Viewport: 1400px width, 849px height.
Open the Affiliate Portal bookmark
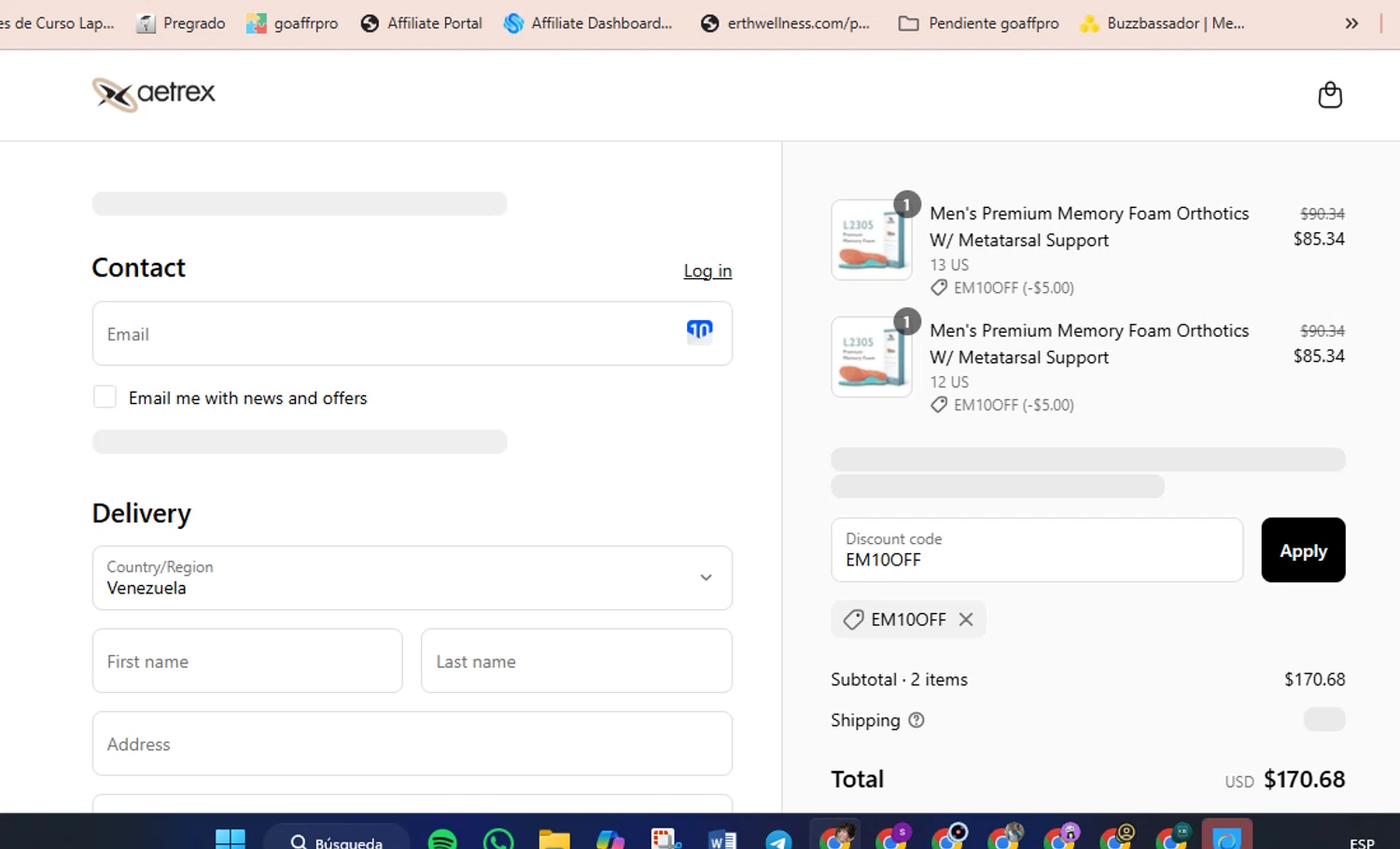(x=422, y=23)
